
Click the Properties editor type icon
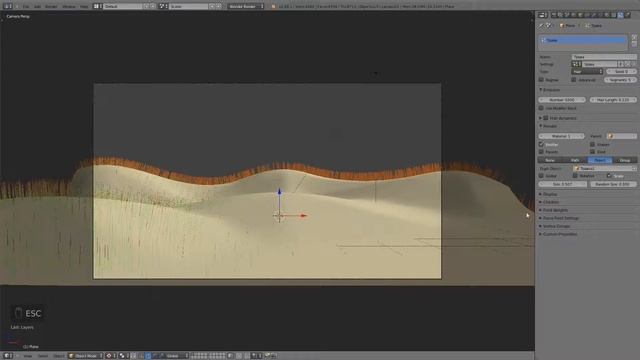point(542,15)
